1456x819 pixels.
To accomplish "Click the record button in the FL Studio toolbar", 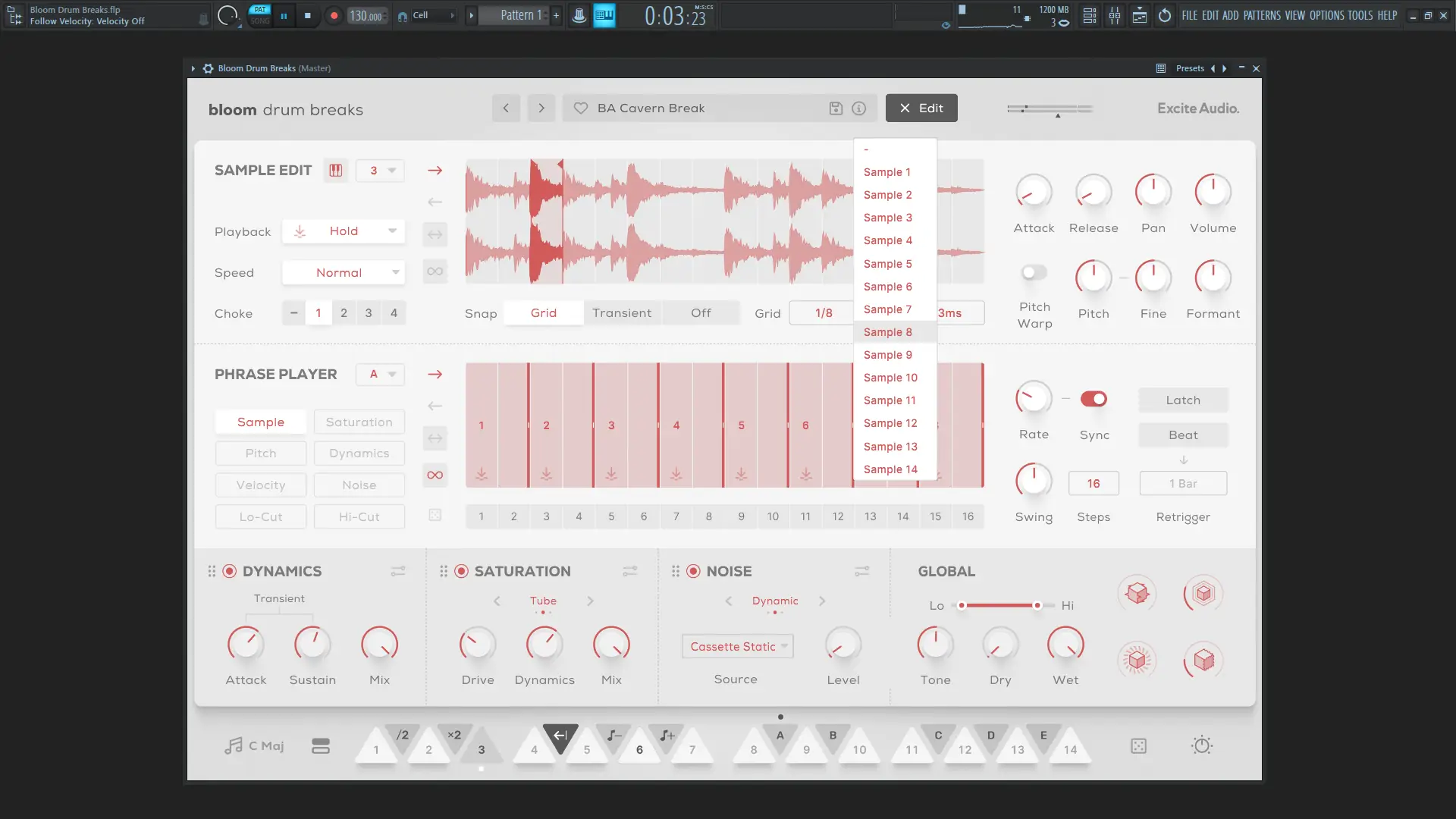I will coord(334,15).
